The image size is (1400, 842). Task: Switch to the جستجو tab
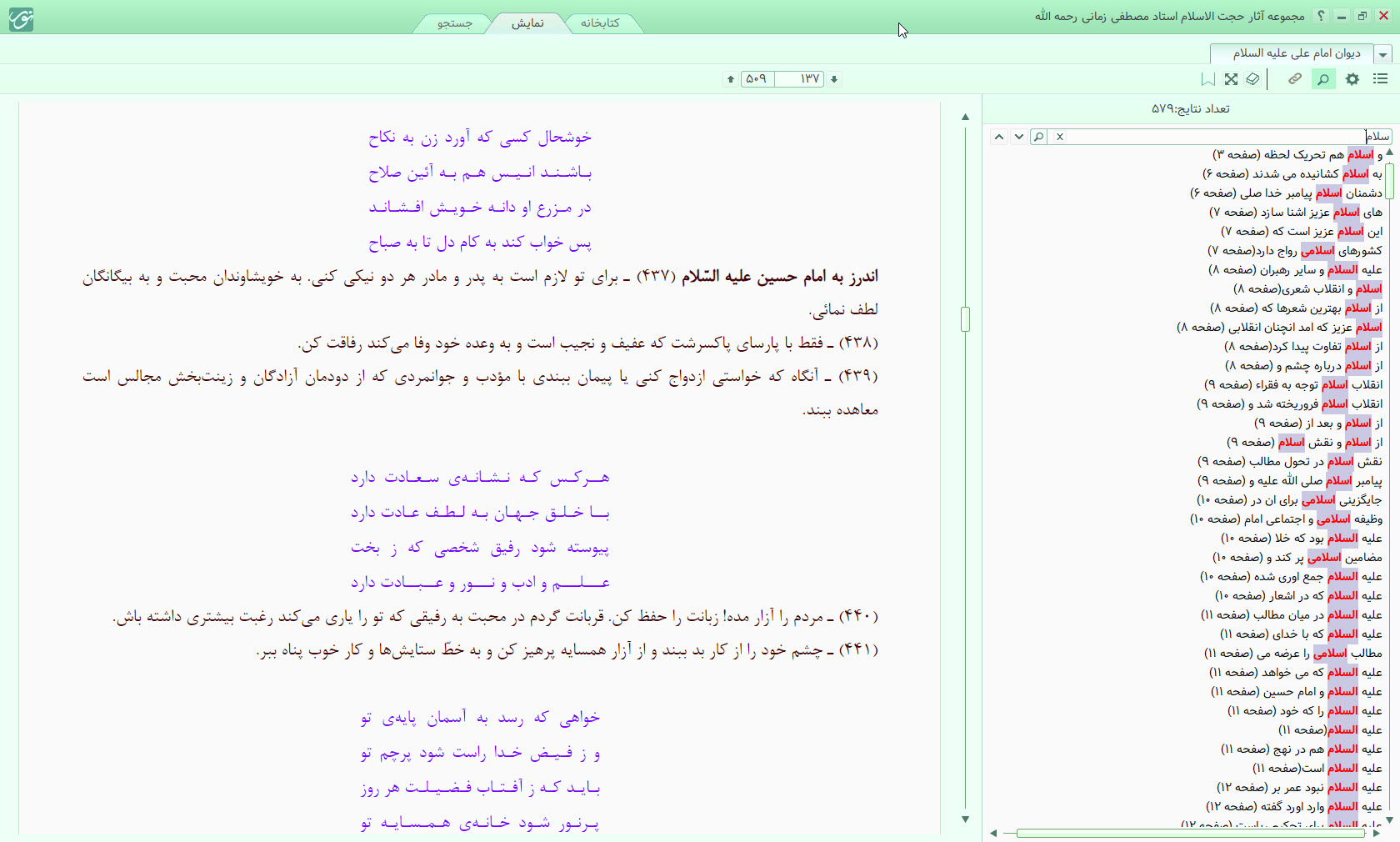(455, 23)
